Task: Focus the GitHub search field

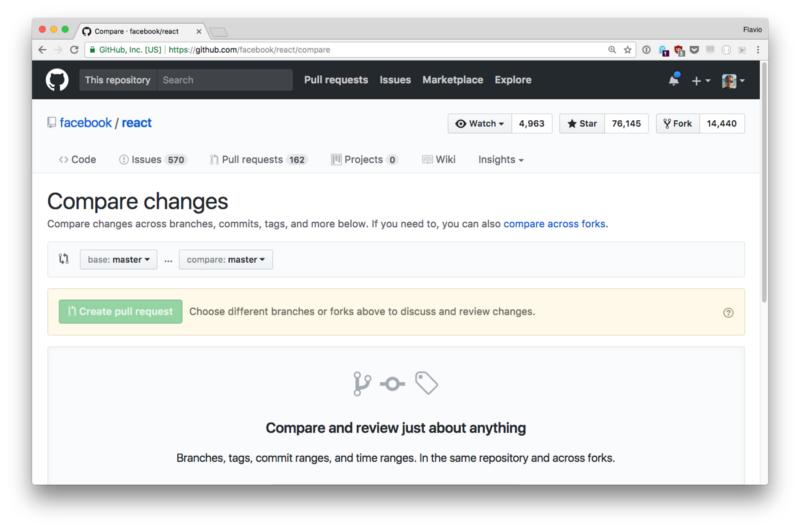Action: click(x=224, y=80)
